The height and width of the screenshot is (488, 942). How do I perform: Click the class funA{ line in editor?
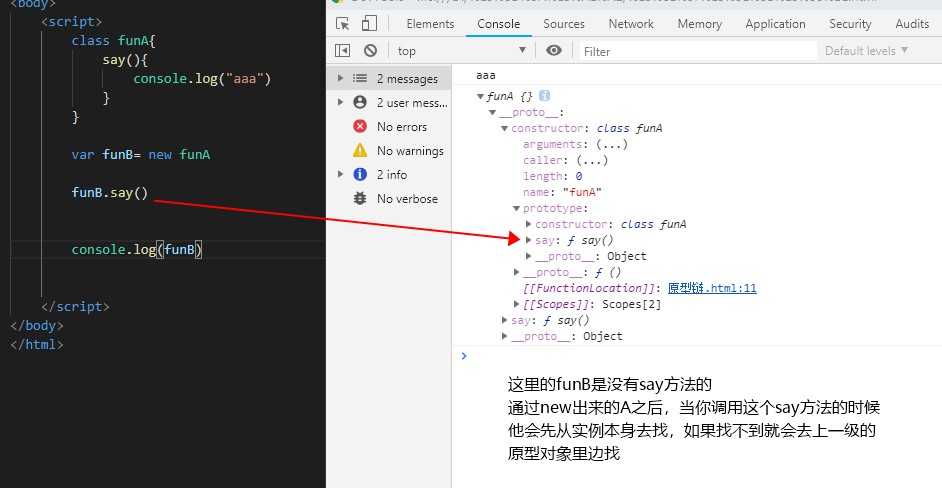click(x=114, y=40)
